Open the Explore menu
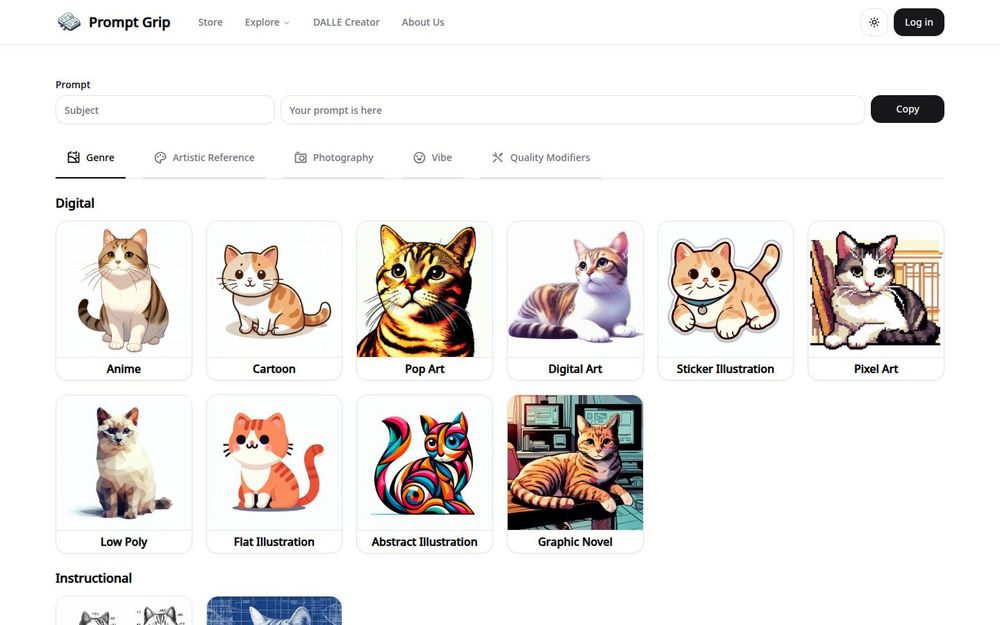 267,22
